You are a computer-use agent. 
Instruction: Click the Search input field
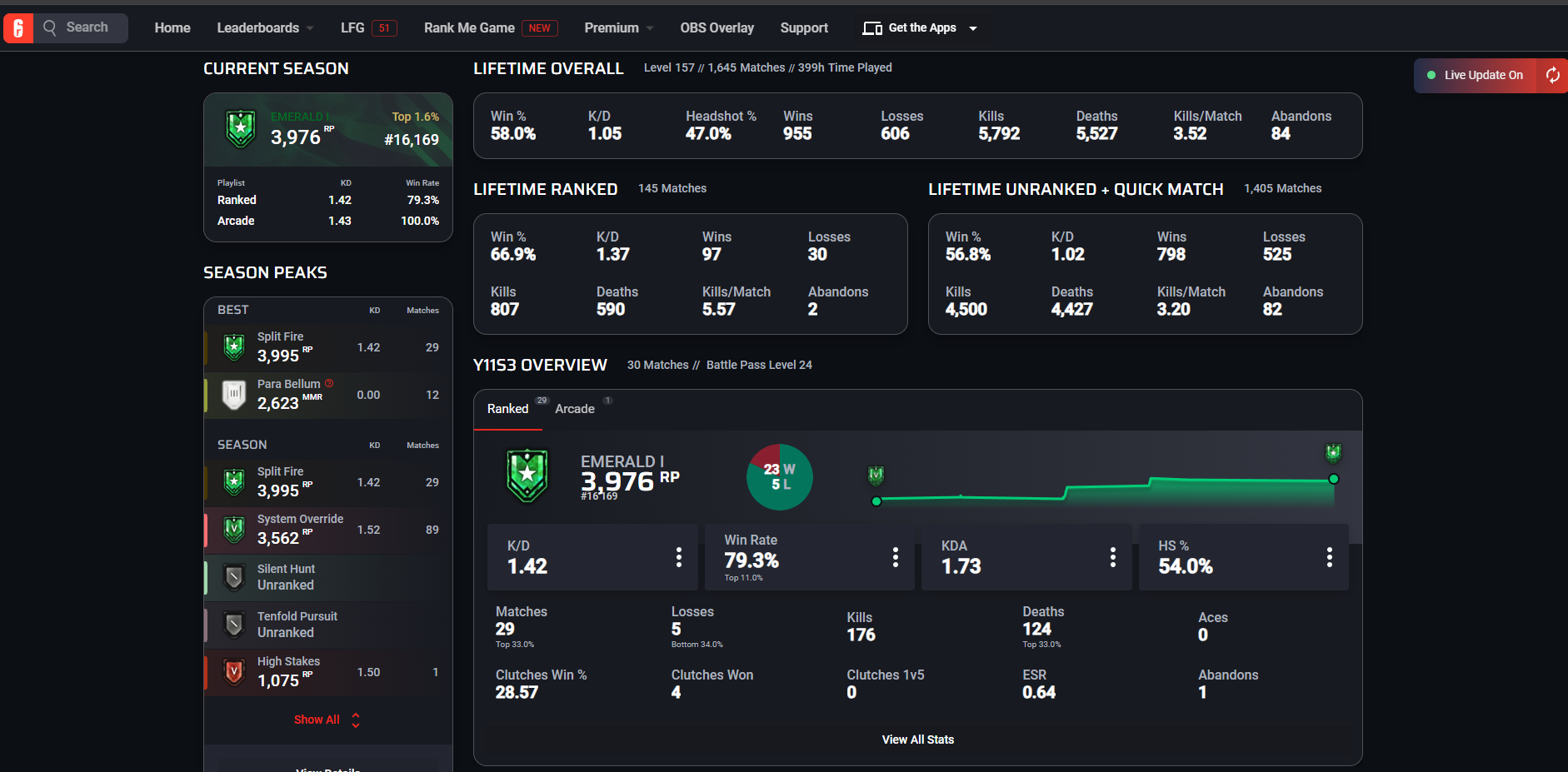pyautogui.click(x=81, y=27)
